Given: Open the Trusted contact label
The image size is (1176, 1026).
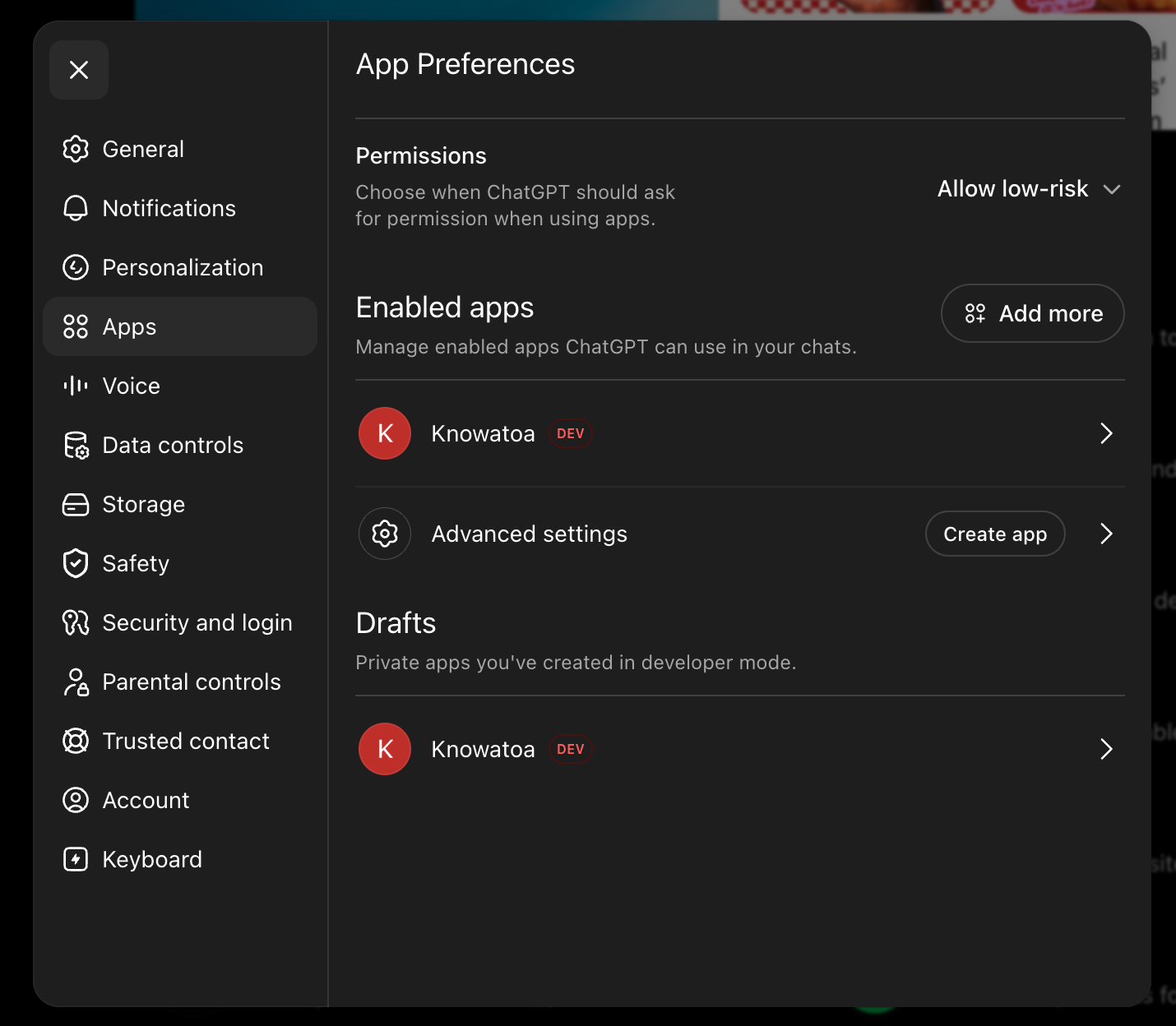Looking at the screenshot, I should tap(186, 741).
